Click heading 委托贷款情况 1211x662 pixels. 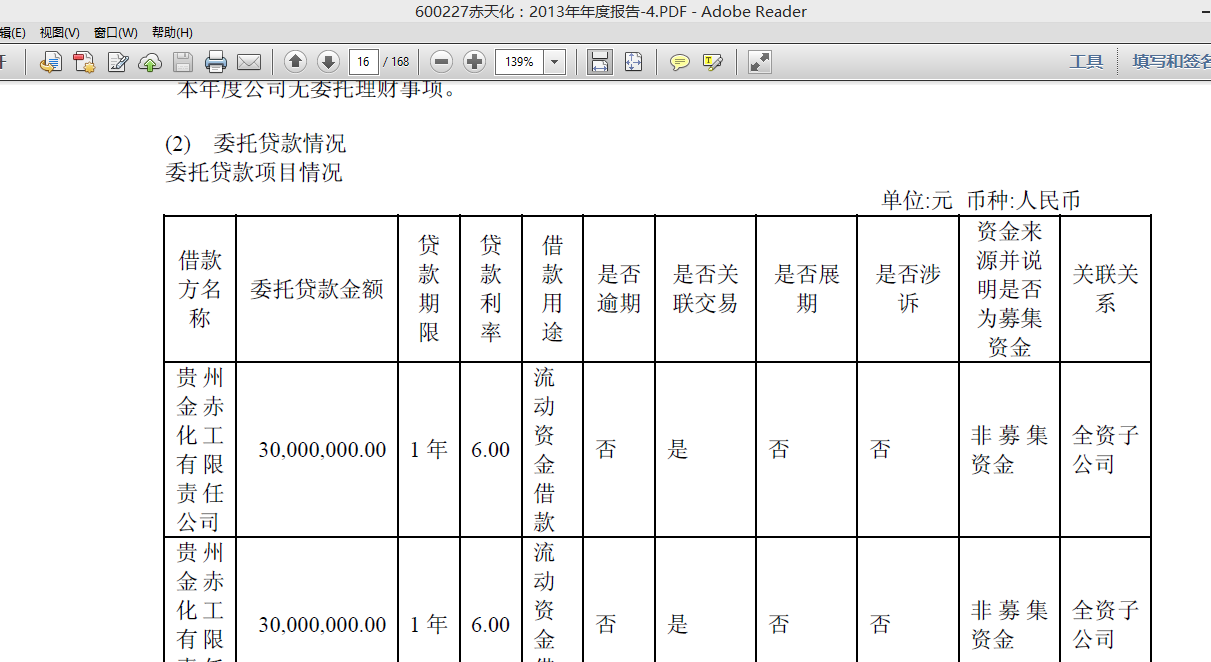280,143
